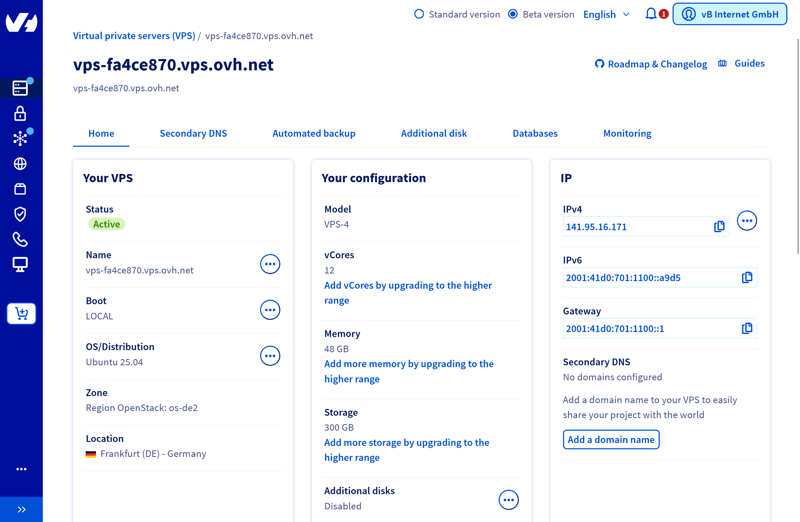Click the Add a domain name button
This screenshot has width=800, height=522.
pyautogui.click(x=611, y=440)
